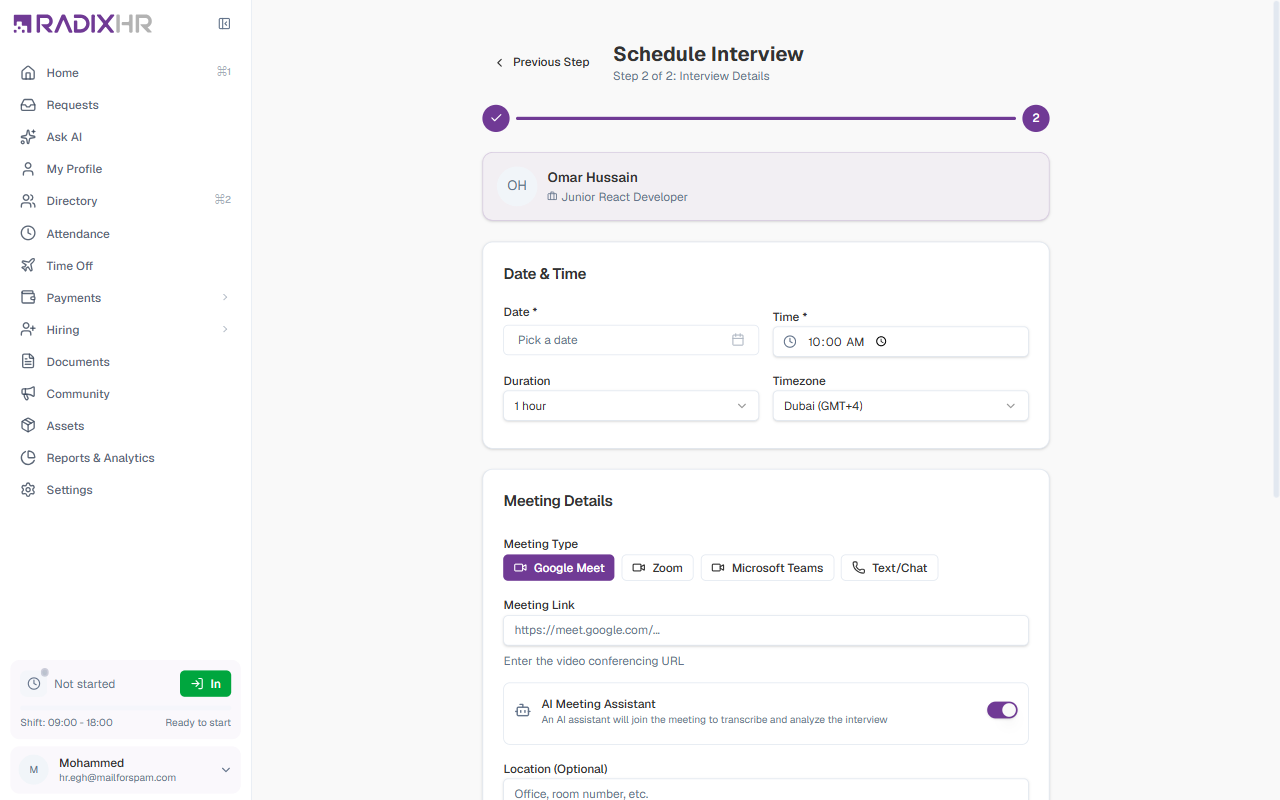Click the Time Off plane icon
This screenshot has width=1280, height=800.
pyautogui.click(x=28, y=266)
